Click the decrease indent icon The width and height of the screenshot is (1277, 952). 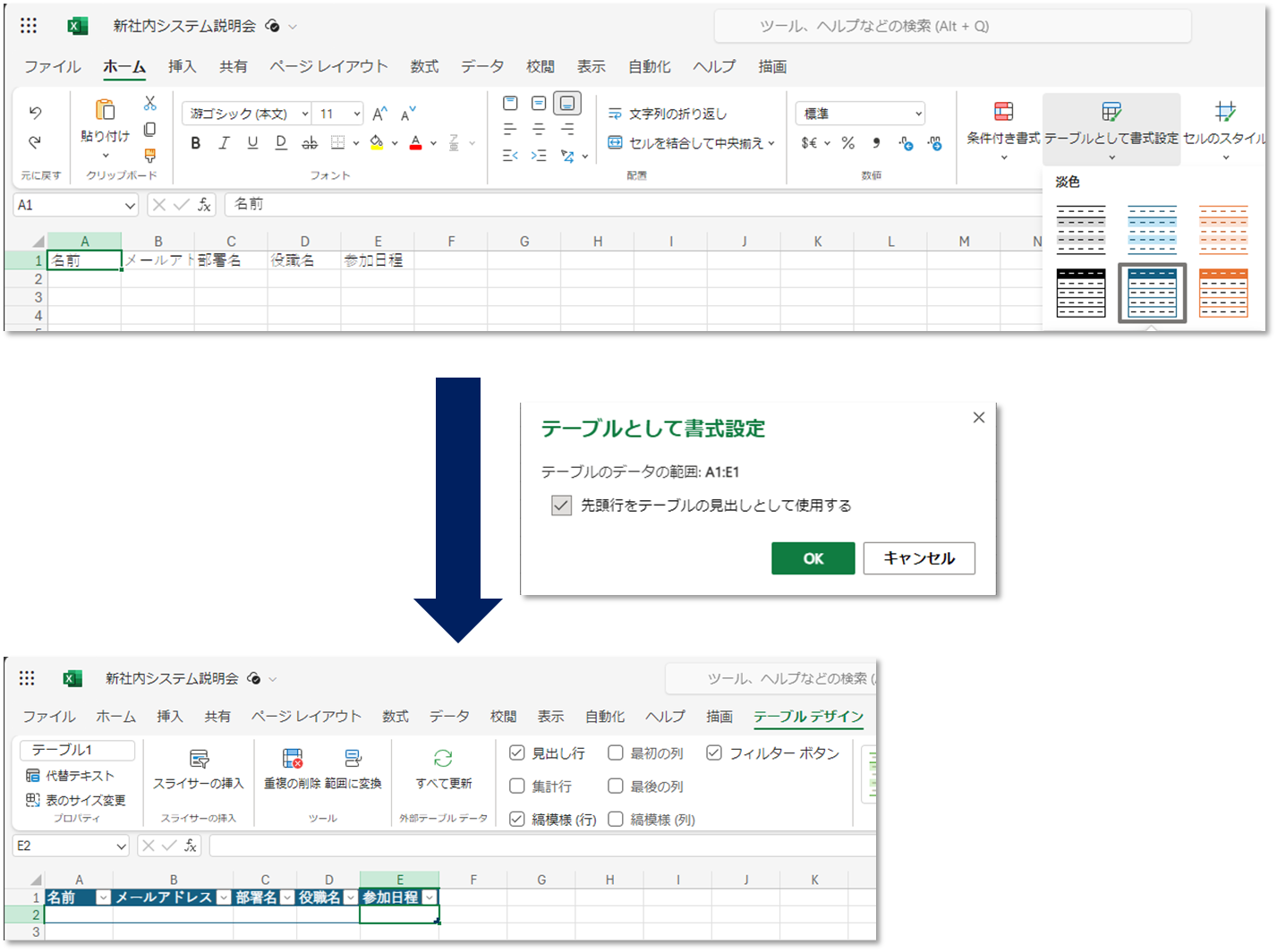(x=510, y=156)
